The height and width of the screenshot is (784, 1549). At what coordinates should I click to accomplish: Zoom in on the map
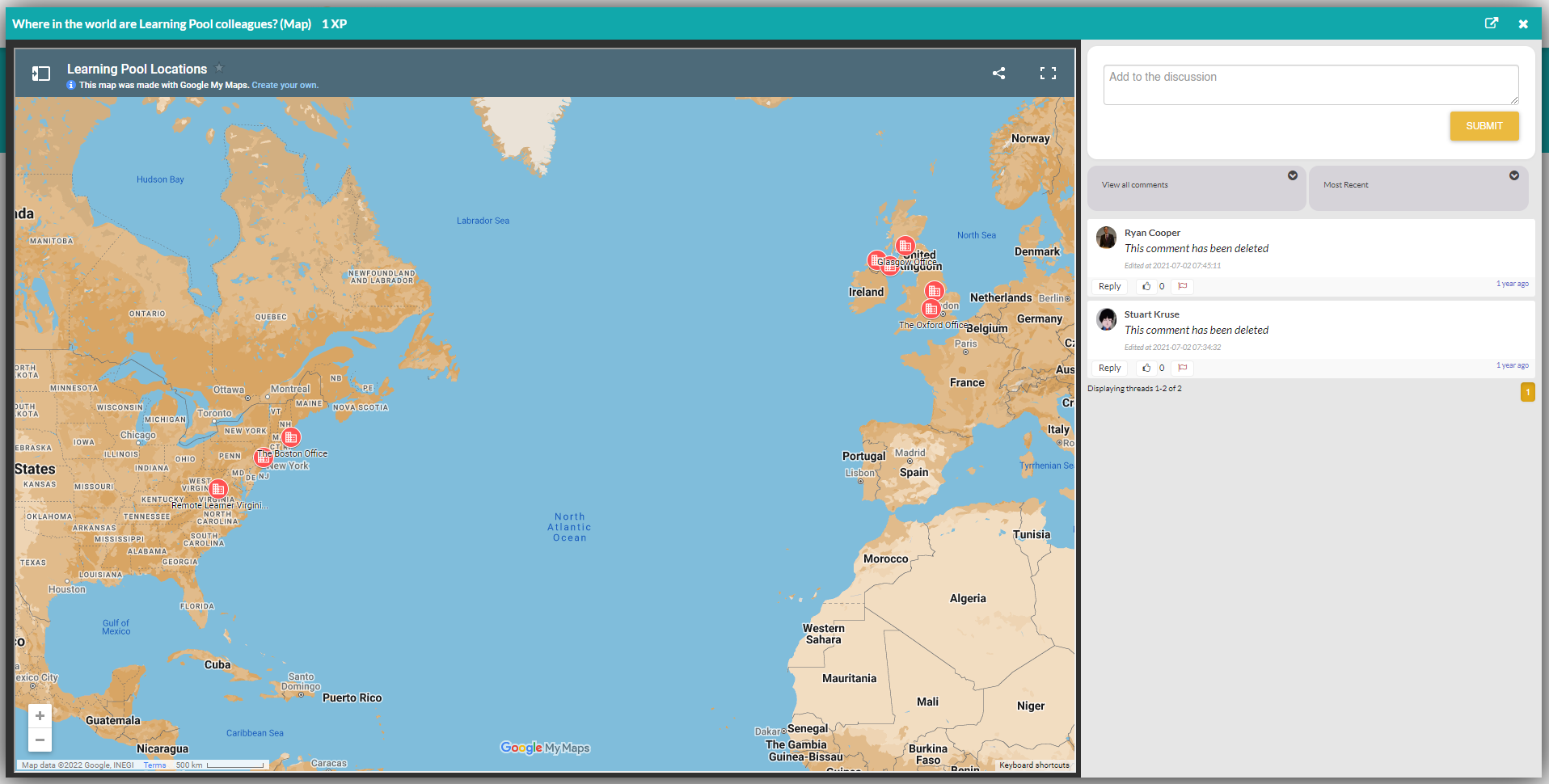click(40, 716)
